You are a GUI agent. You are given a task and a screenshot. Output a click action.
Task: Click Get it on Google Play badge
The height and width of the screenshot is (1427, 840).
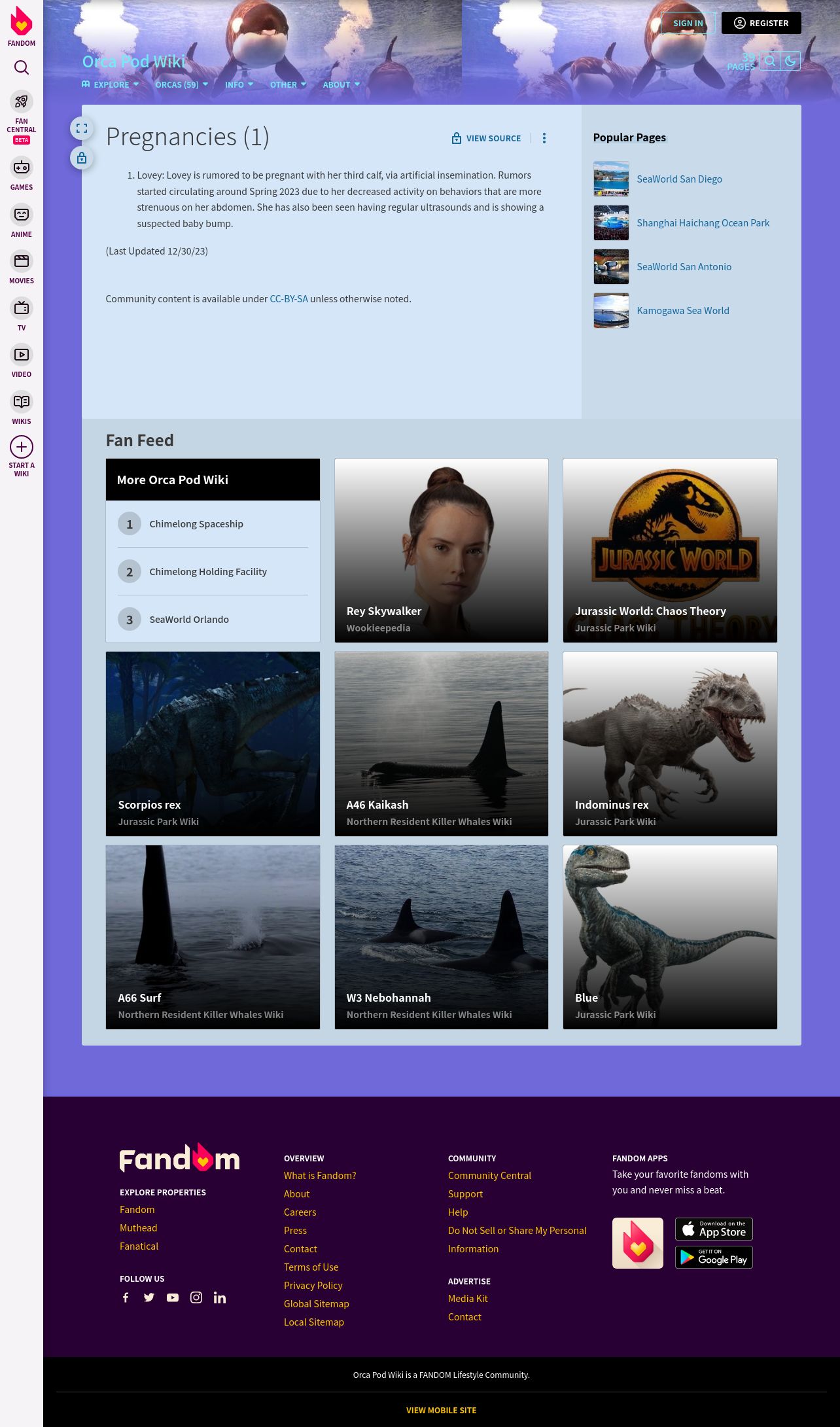pyautogui.click(x=714, y=1258)
